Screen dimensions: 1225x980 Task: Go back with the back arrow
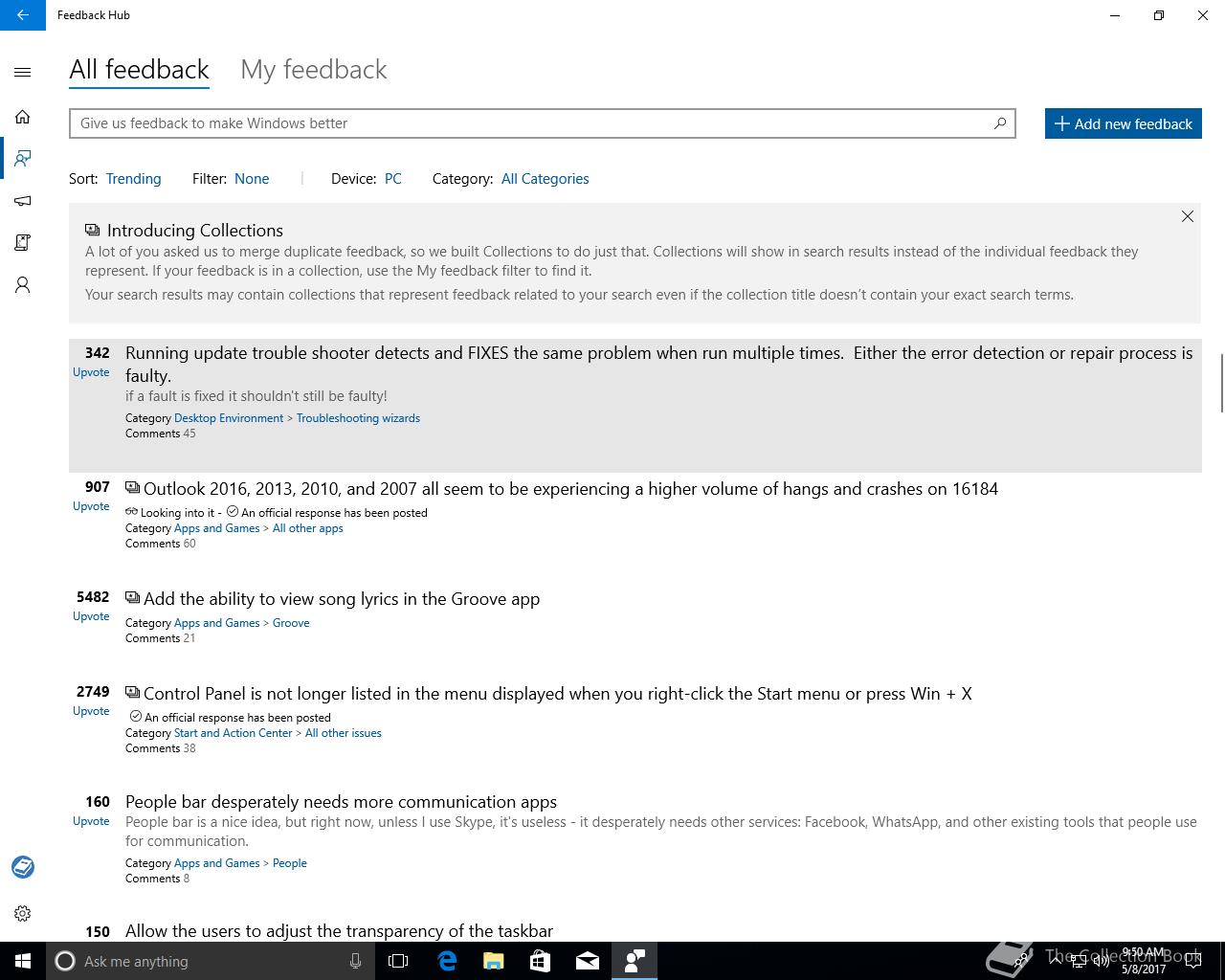point(23,15)
